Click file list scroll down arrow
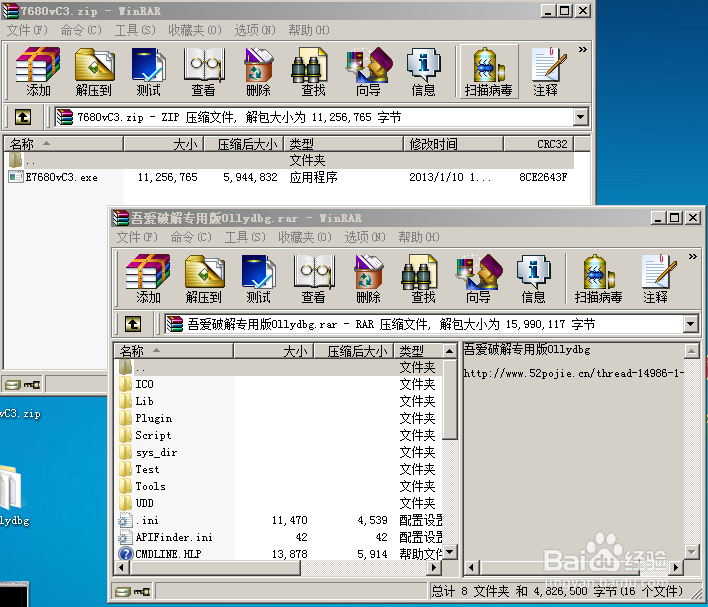Viewport: 708px width, 607px height. click(x=450, y=552)
